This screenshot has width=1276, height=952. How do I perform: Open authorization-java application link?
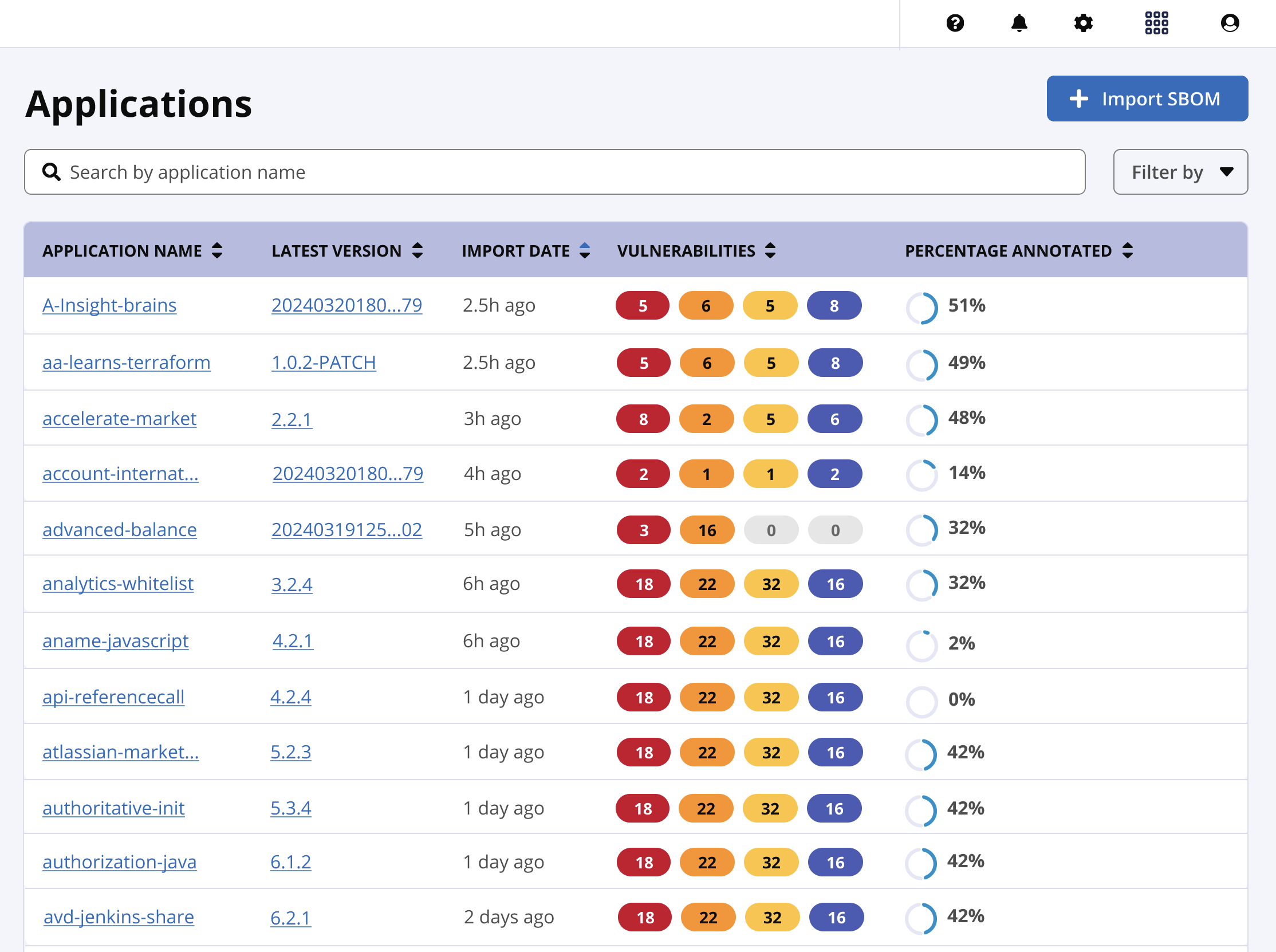coord(119,861)
